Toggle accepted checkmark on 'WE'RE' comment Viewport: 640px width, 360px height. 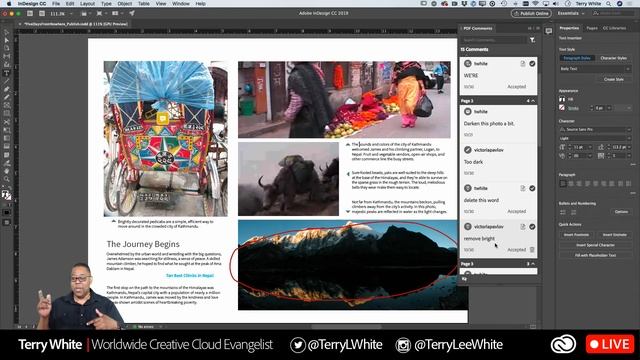click(x=532, y=64)
